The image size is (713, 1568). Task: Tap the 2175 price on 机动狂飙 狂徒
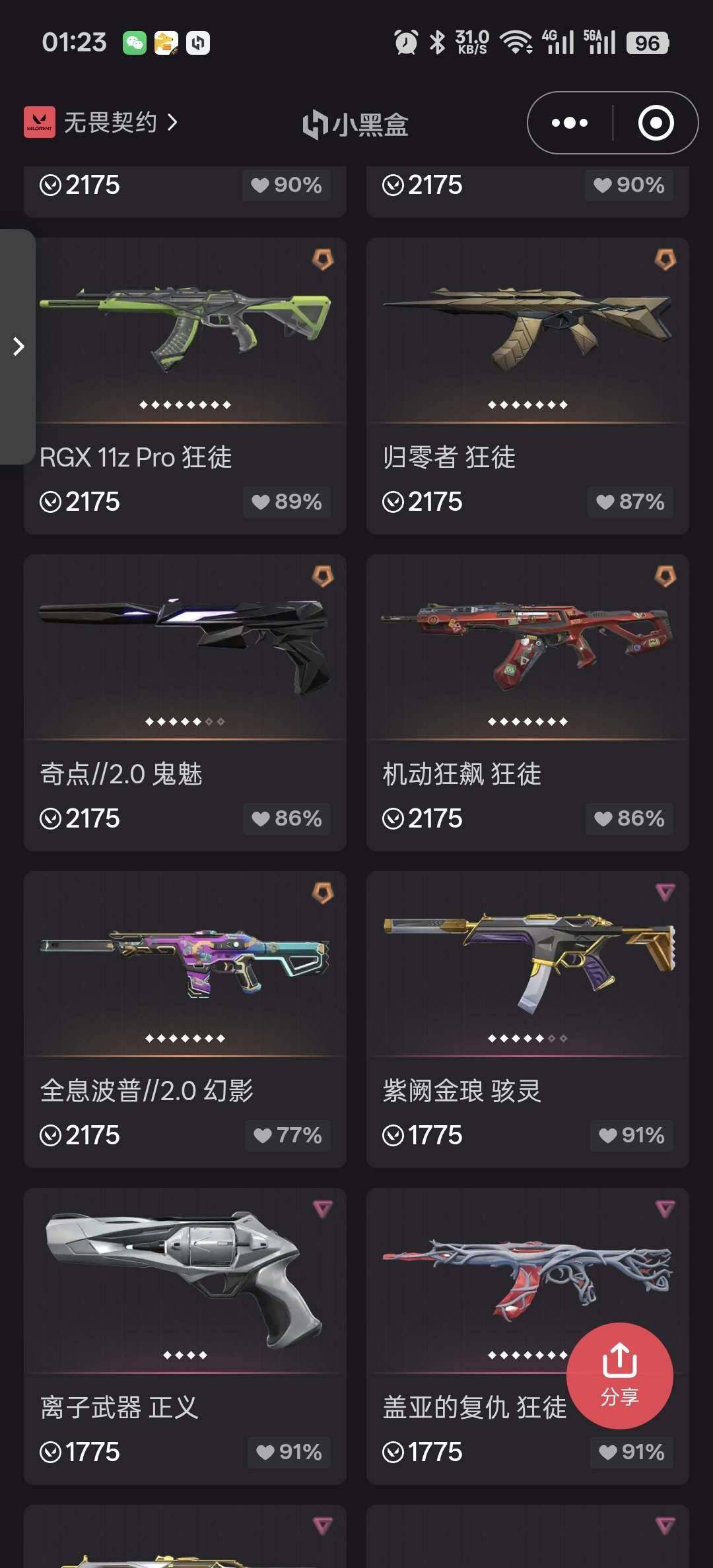coord(423,818)
